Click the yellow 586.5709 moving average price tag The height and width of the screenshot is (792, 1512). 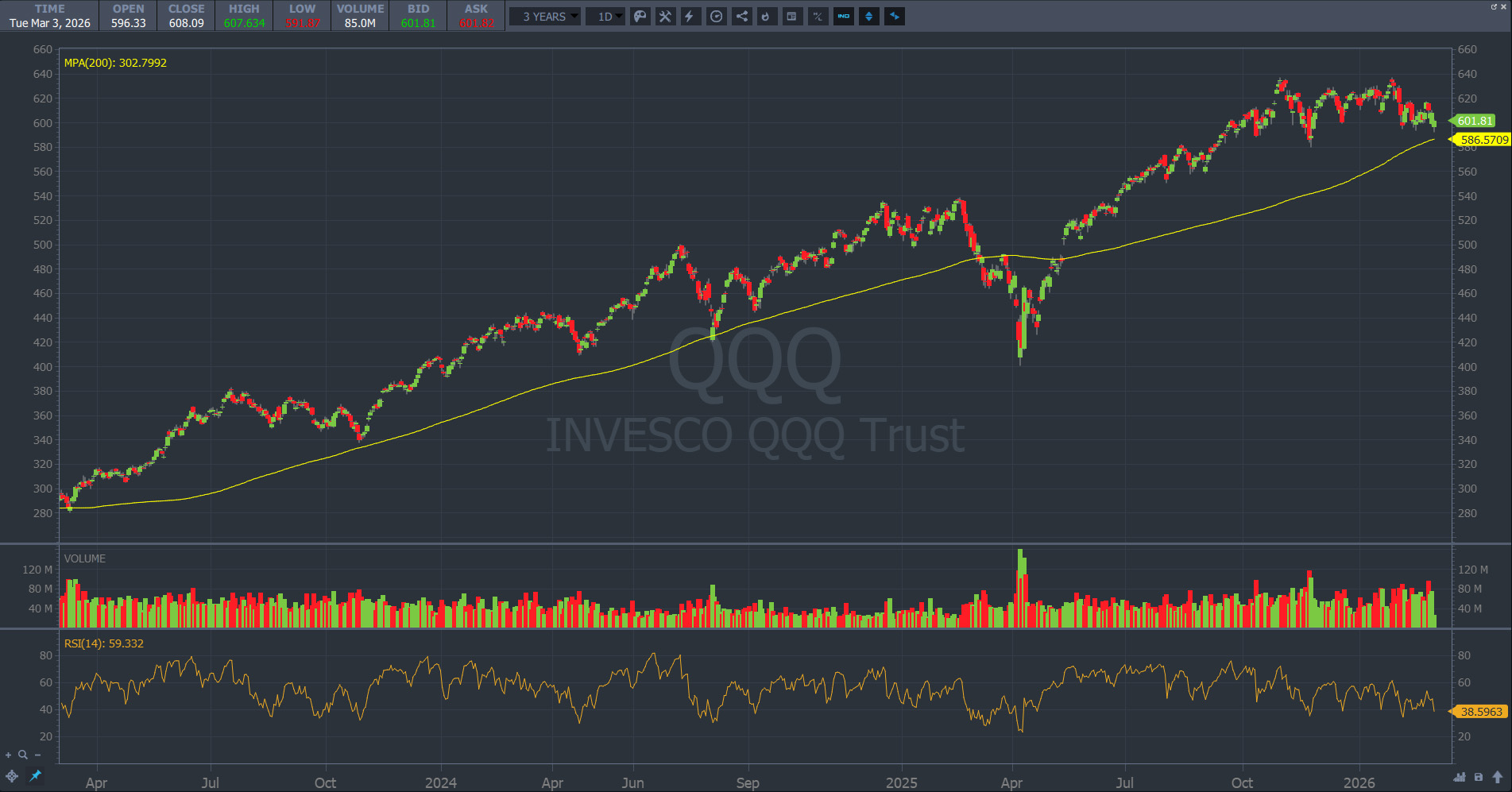click(x=1483, y=140)
